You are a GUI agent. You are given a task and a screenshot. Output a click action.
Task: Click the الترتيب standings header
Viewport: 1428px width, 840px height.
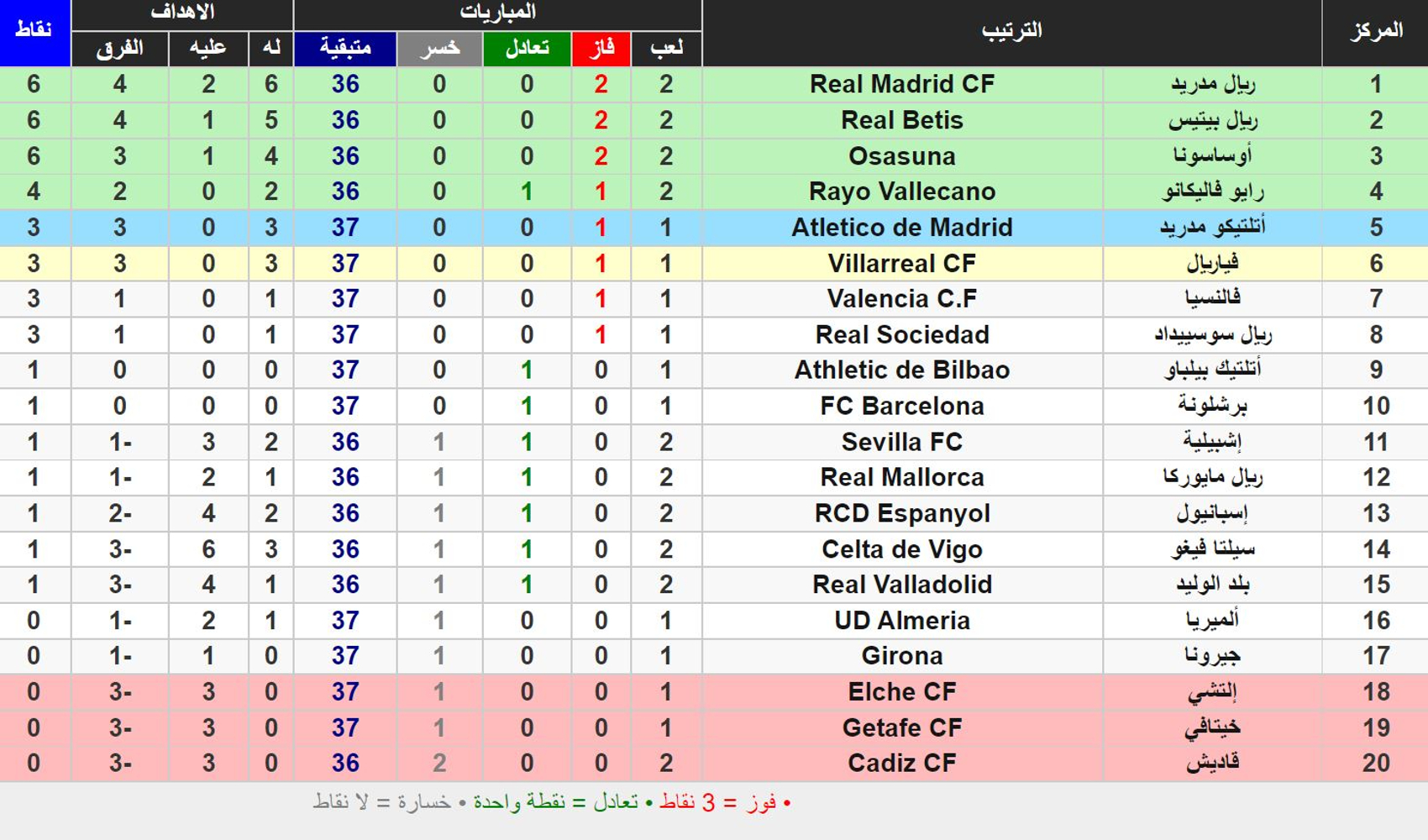(1012, 33)
